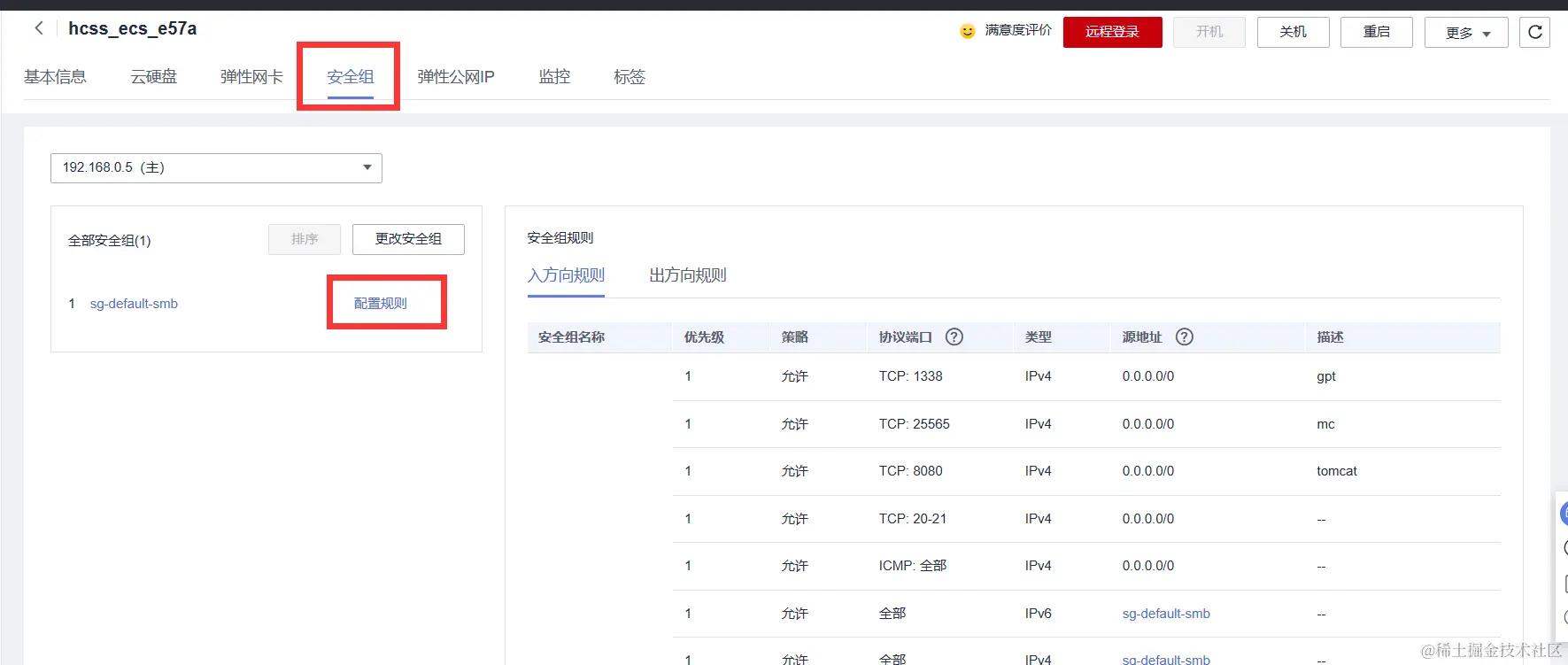Click the 安全组名称 column header
Image resolution: width=1568 pixels, height=665 pixels.
[x=571, y=337]
